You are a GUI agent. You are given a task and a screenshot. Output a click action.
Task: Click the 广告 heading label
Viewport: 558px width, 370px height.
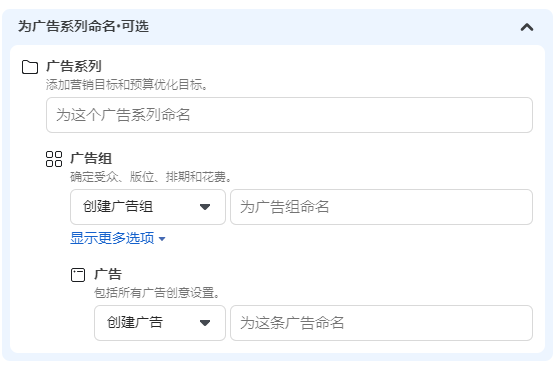click(108, 274)
